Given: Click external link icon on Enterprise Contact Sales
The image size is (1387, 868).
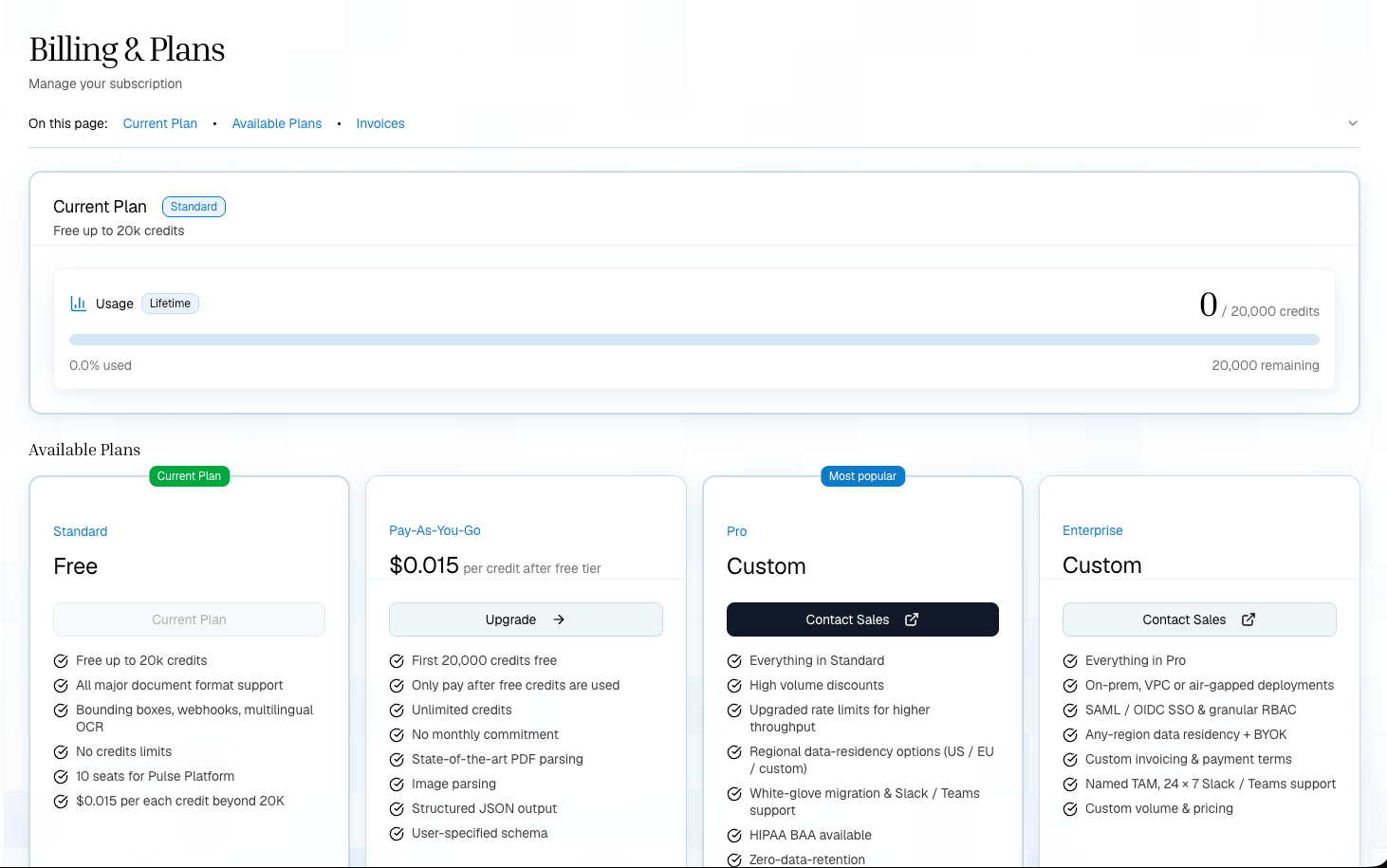Looking at the screenshot, I should 1248,619.
